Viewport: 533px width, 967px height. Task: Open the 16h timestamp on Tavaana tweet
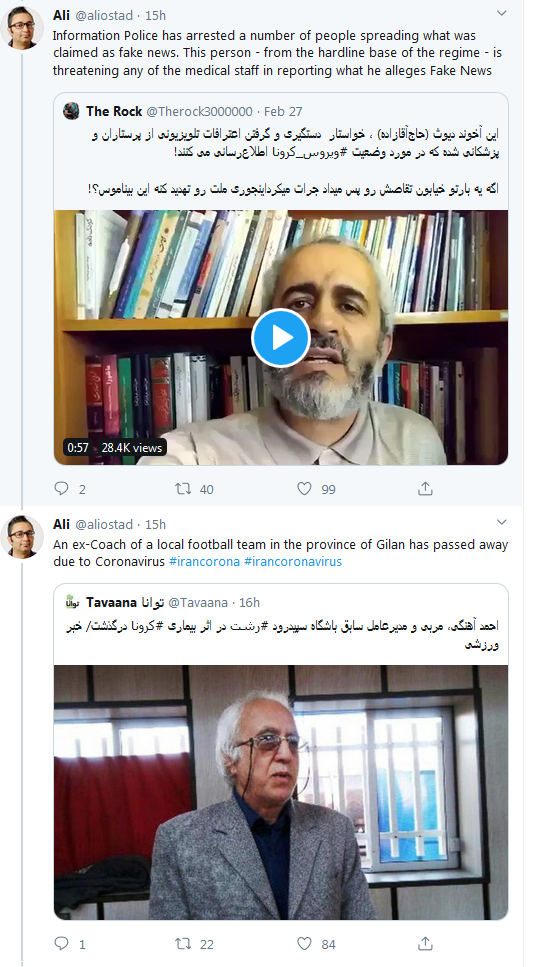pos(250,602)
